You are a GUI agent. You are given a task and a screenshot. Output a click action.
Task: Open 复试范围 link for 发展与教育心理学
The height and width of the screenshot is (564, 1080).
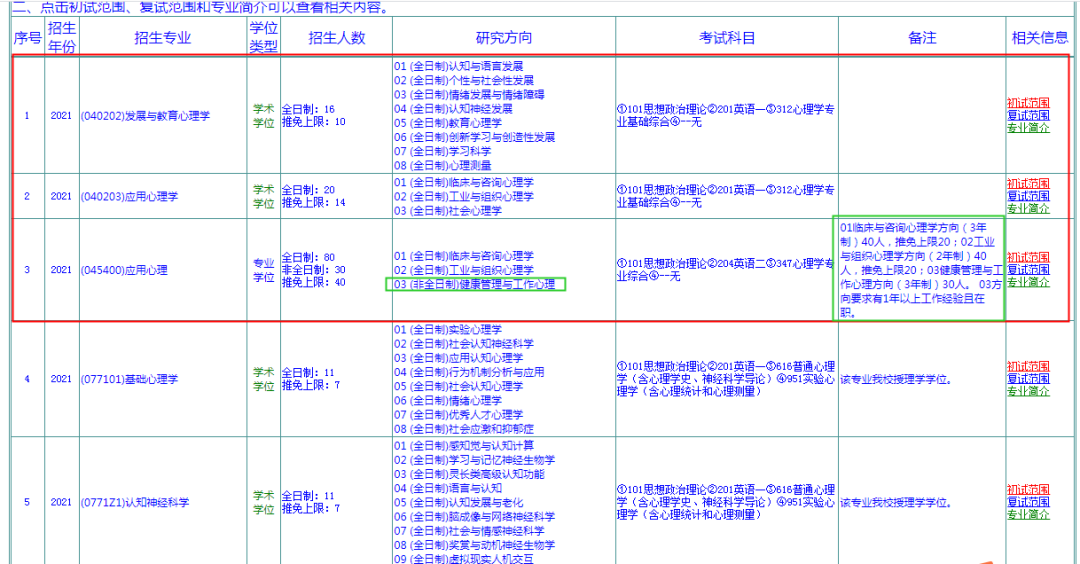pos(1027,115)
